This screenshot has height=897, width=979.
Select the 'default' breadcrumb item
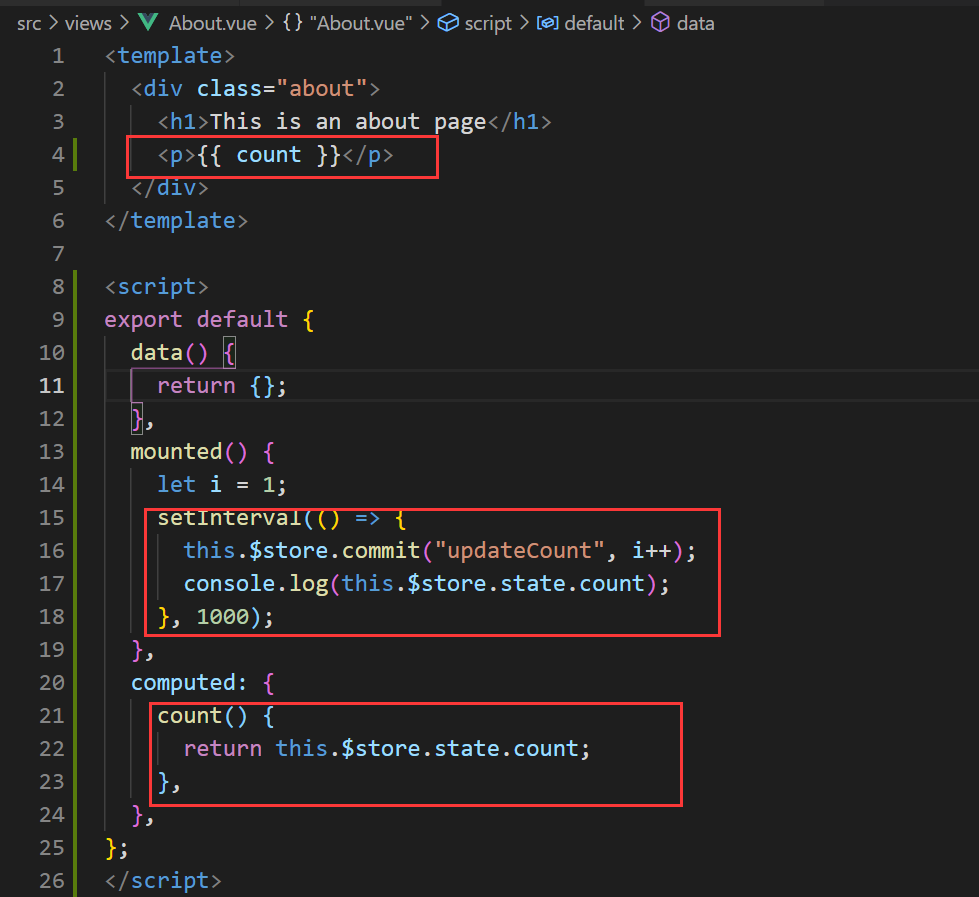pos(594,24)
